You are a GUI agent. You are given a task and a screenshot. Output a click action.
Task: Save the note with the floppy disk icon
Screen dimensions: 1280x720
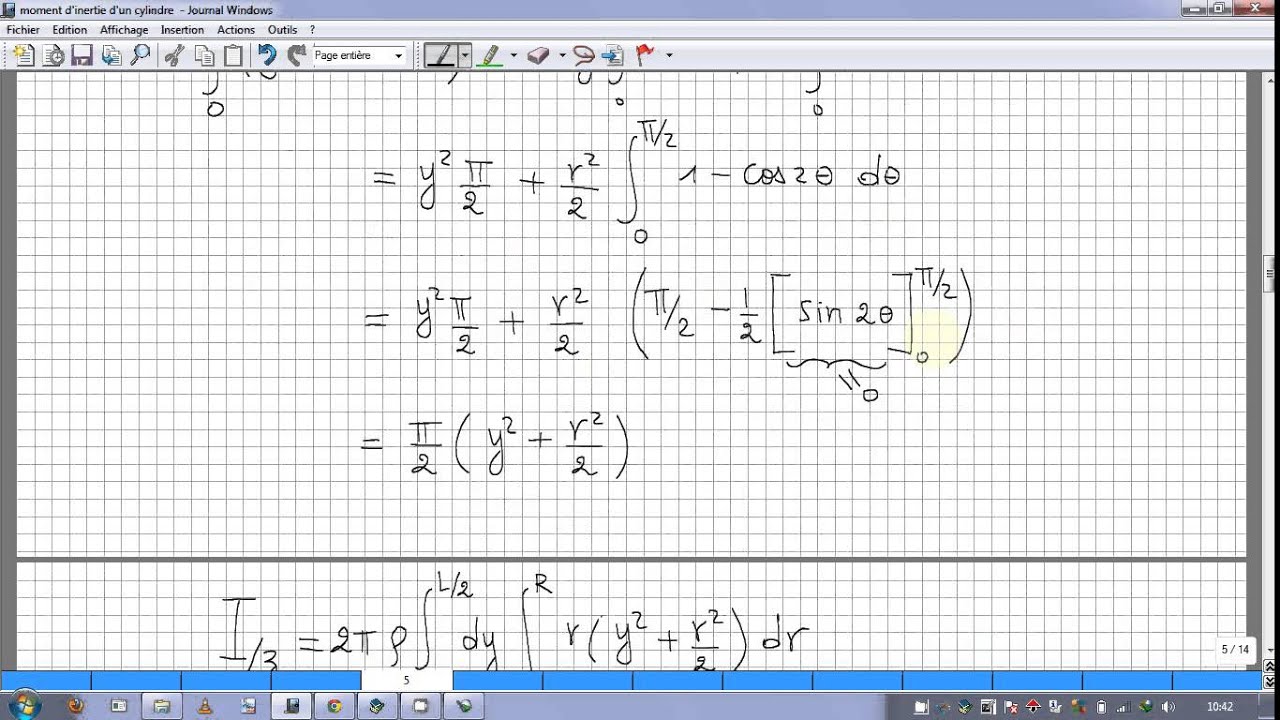tap(82, 55)
